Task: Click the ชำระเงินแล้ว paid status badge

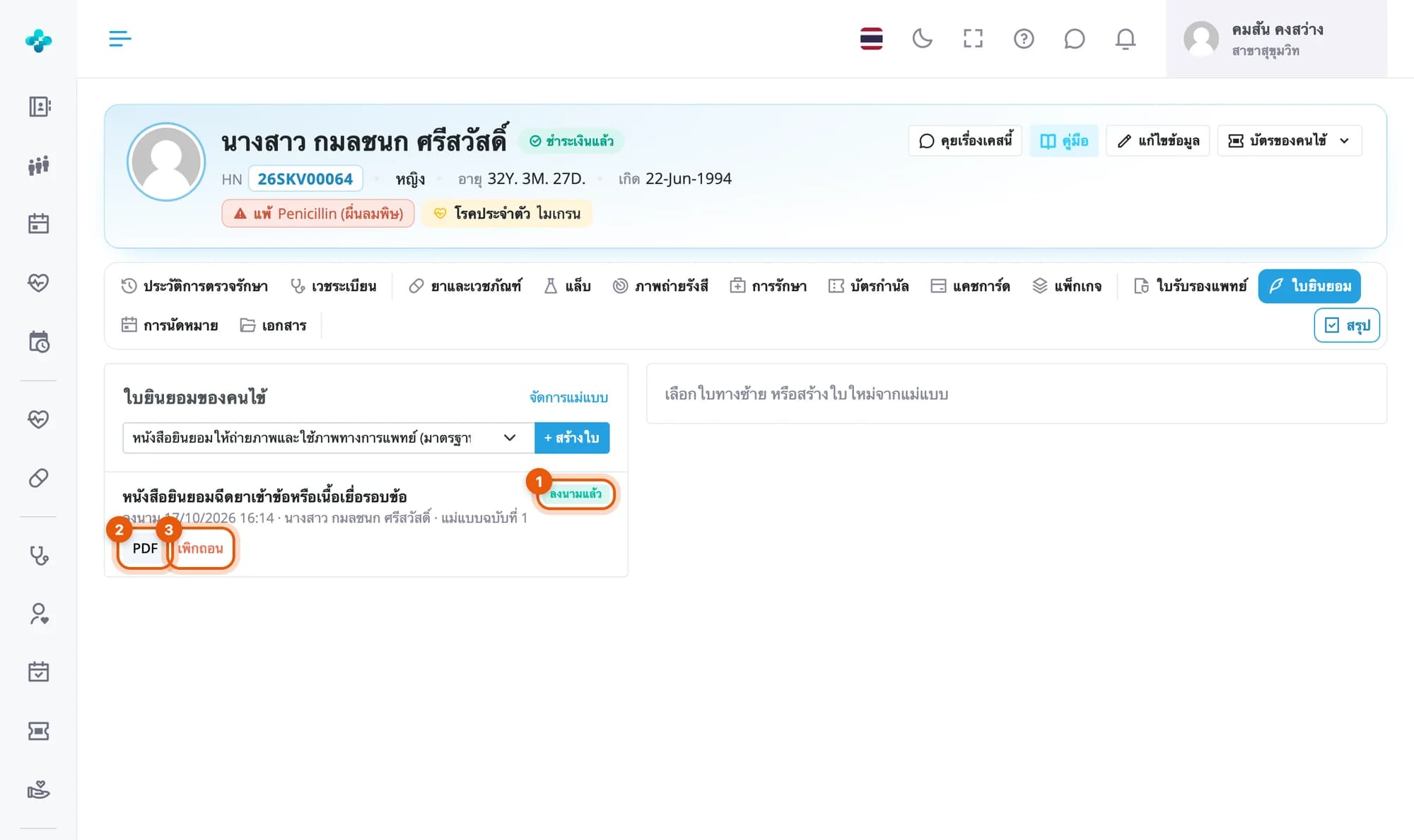Action: [x=571, y=141]
